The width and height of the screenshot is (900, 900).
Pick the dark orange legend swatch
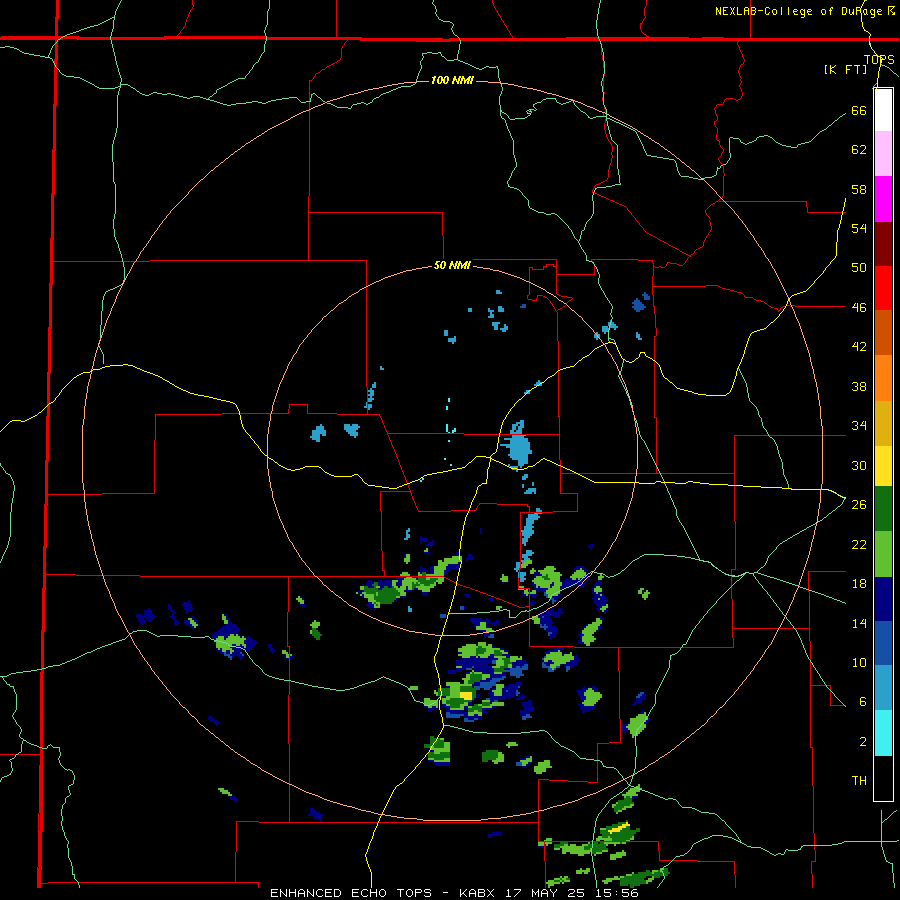pyautogui.click(x=883, y=332)
